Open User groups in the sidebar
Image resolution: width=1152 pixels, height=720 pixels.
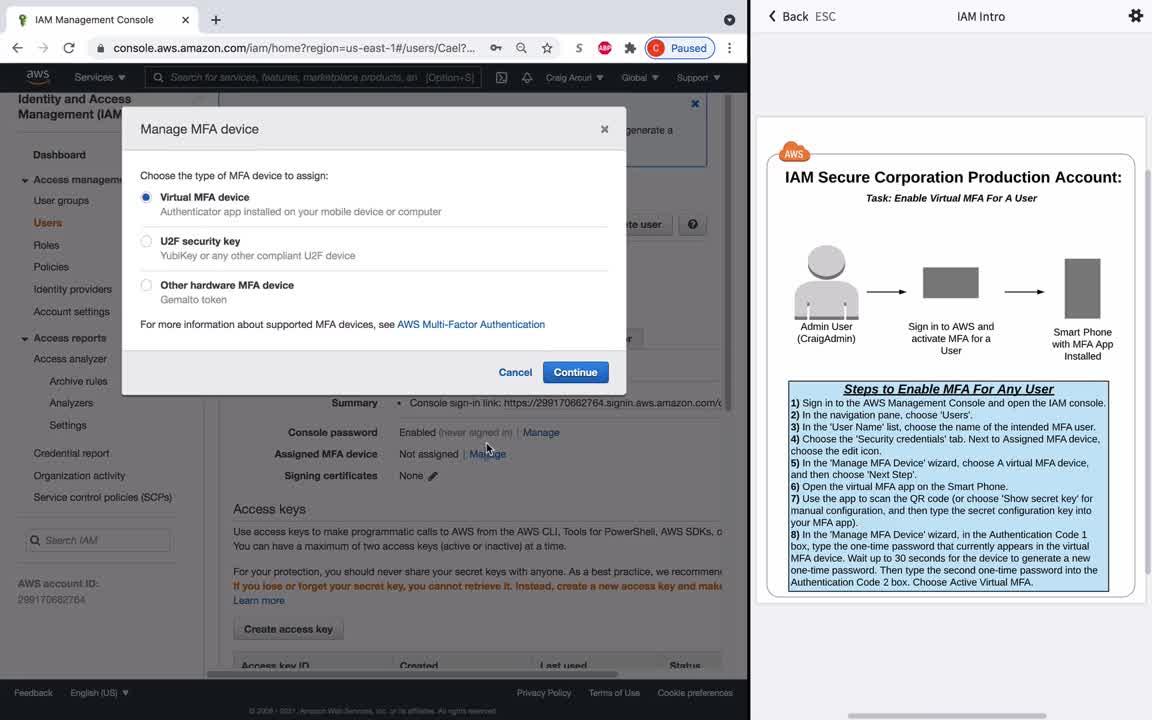[x=61, y=201]
